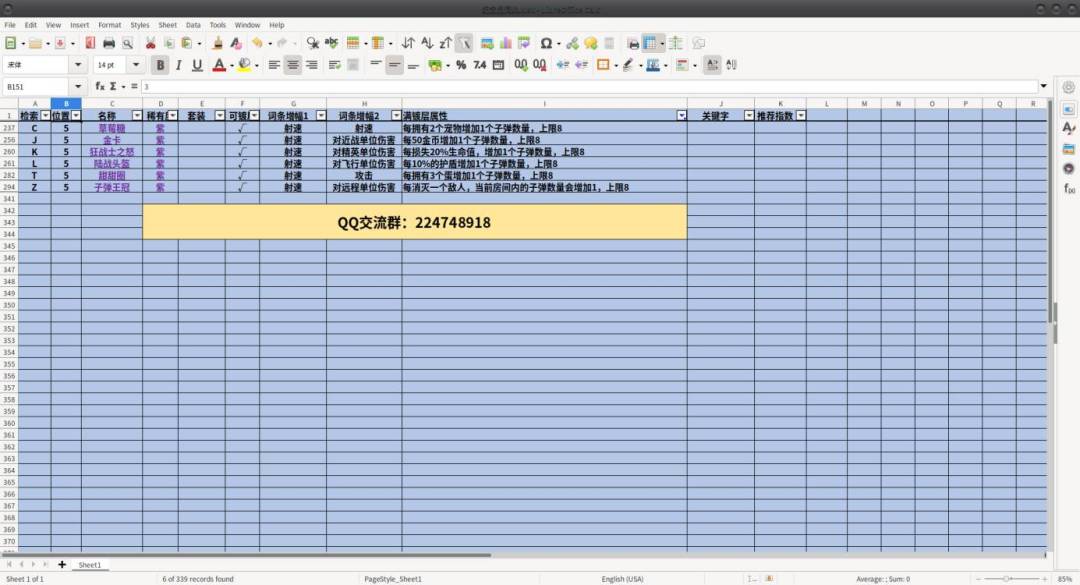The height and width of the screenshot is (585, 1080).
Task: Click the Insert Hyperlink icon
Action: click(x=572, y=43)
